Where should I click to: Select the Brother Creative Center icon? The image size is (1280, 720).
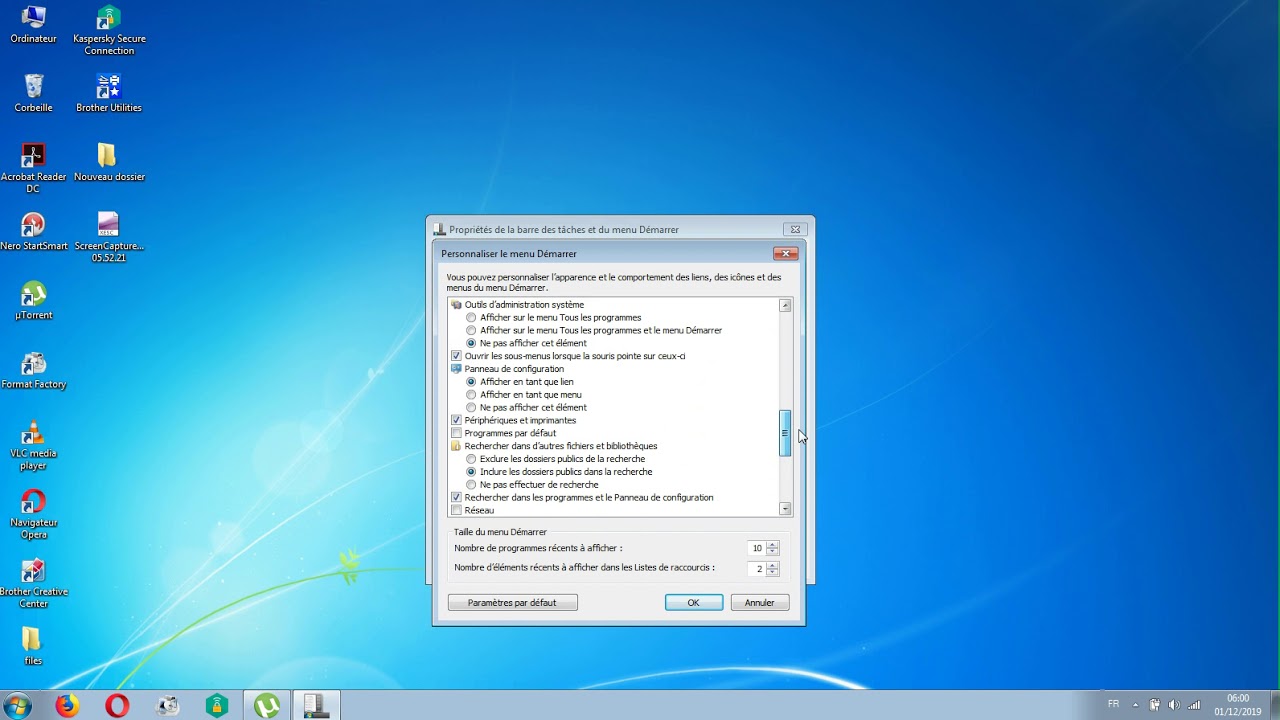[x=33, y=583]
